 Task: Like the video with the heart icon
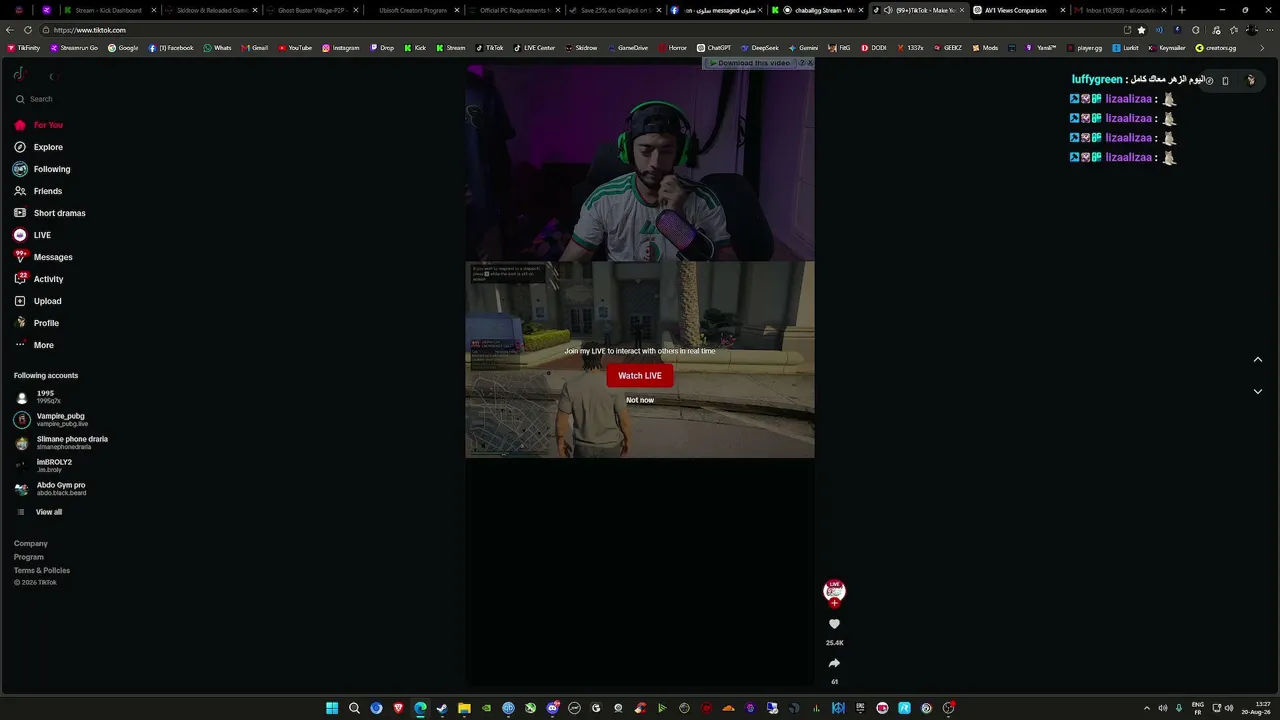[834, 624]
